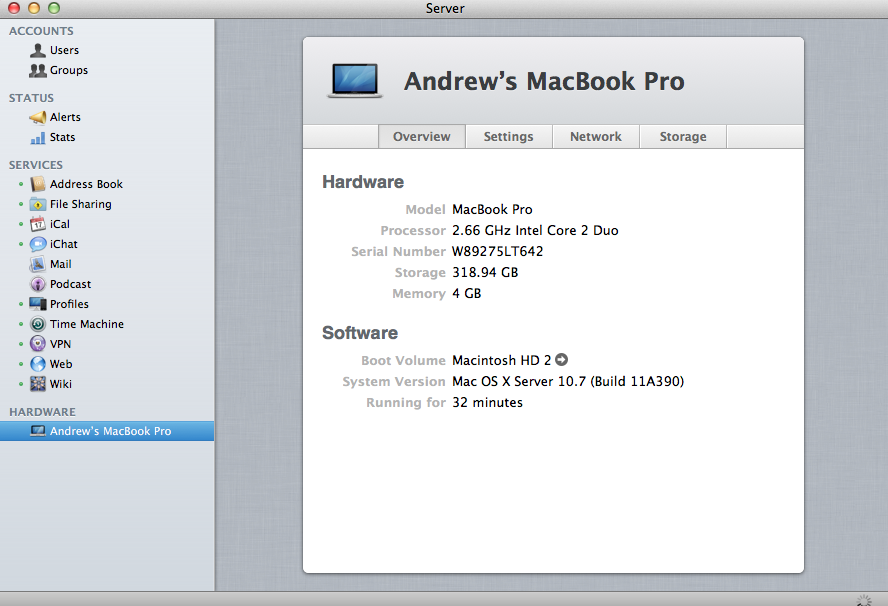The height and width of the screenshot is (606, 888).
Task: Select the File Sharing service
Action: [x=107, y=204]
